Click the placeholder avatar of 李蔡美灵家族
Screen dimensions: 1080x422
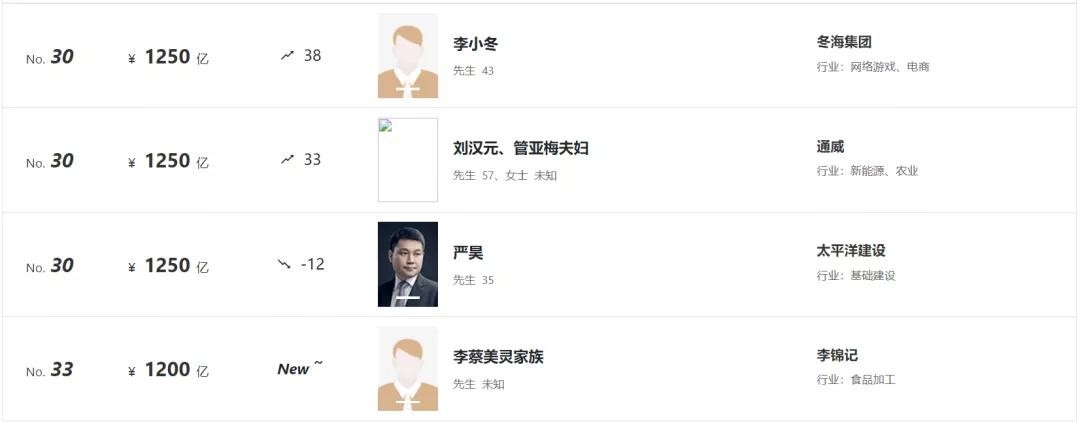point(407,369)
